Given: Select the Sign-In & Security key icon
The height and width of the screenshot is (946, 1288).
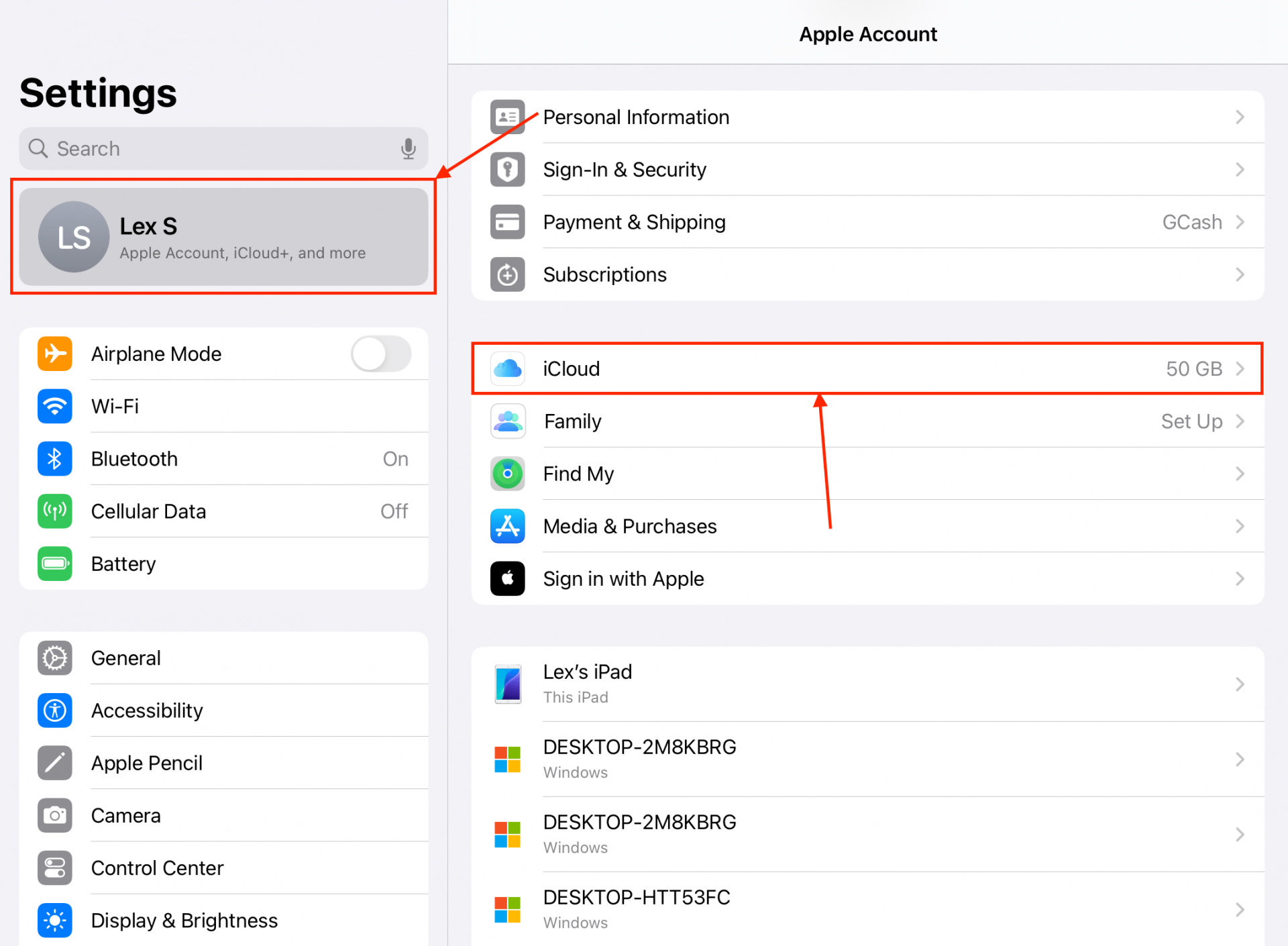Looking at the screenshot, I should pos(508,170).
